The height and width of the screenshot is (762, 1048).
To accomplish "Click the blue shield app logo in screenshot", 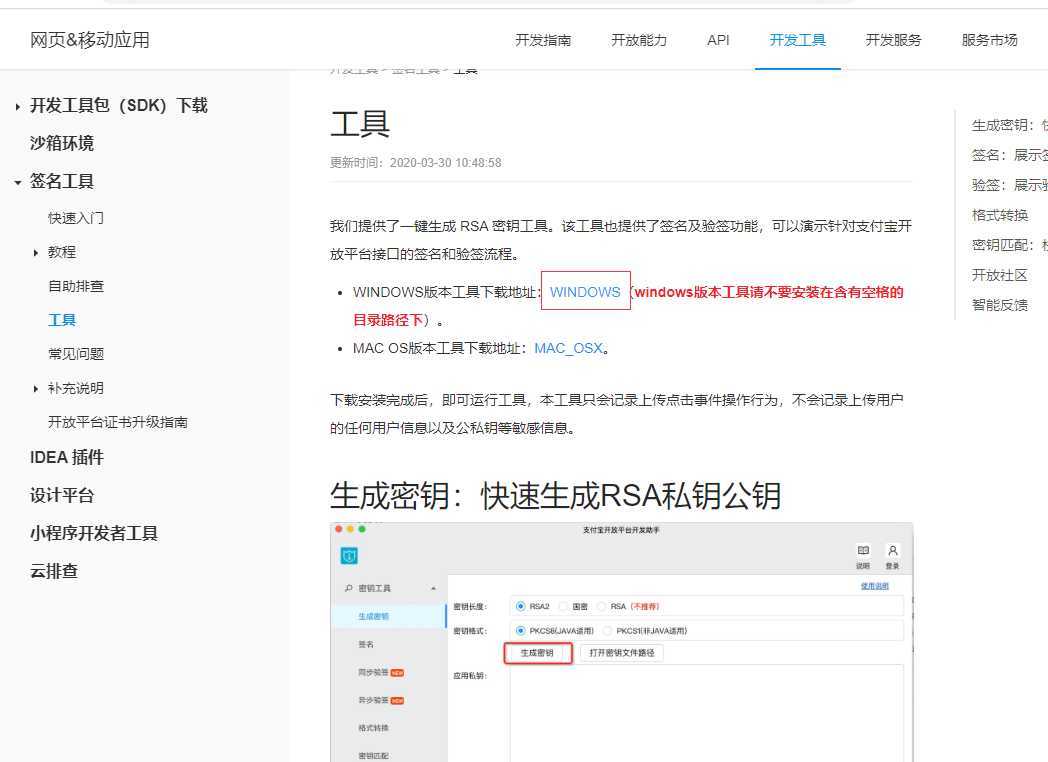I will [350, 555].
